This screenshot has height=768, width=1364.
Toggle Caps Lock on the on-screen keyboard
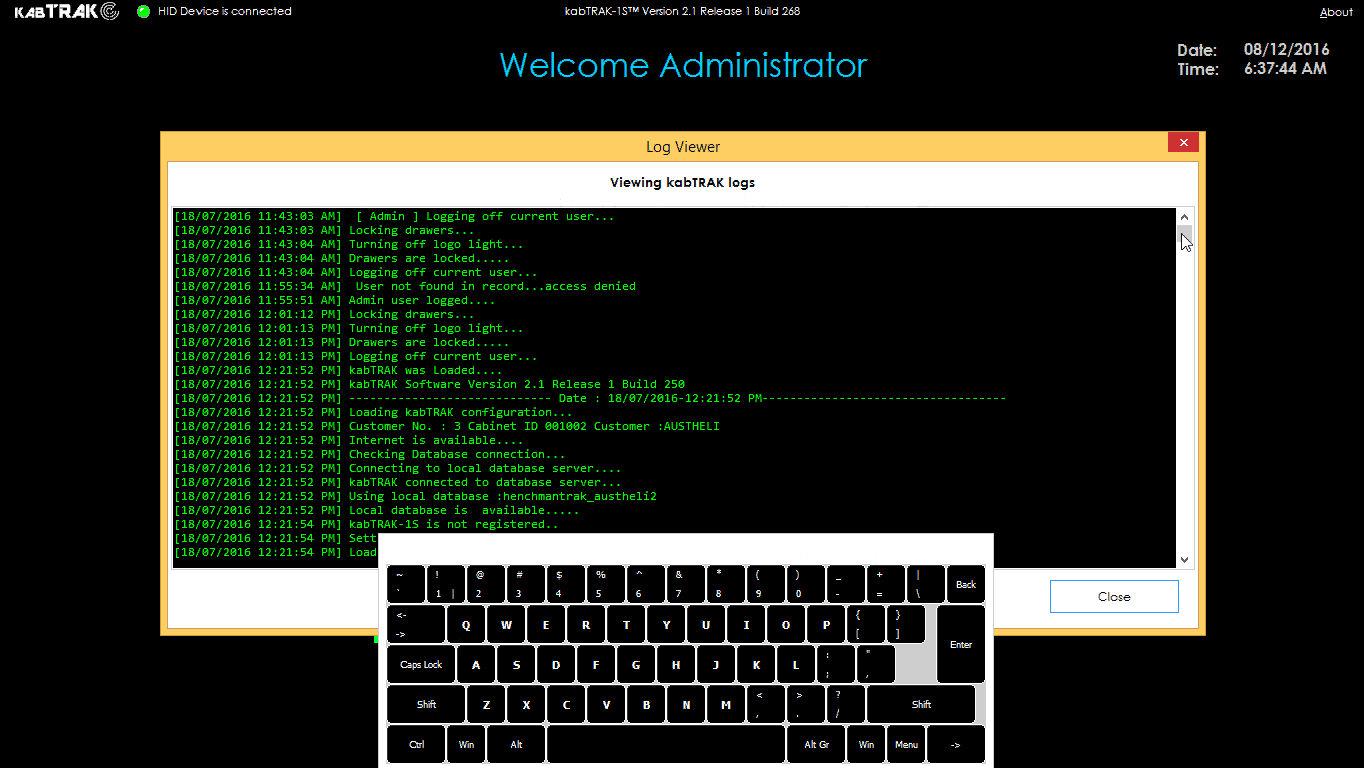[x=421, y=664]
